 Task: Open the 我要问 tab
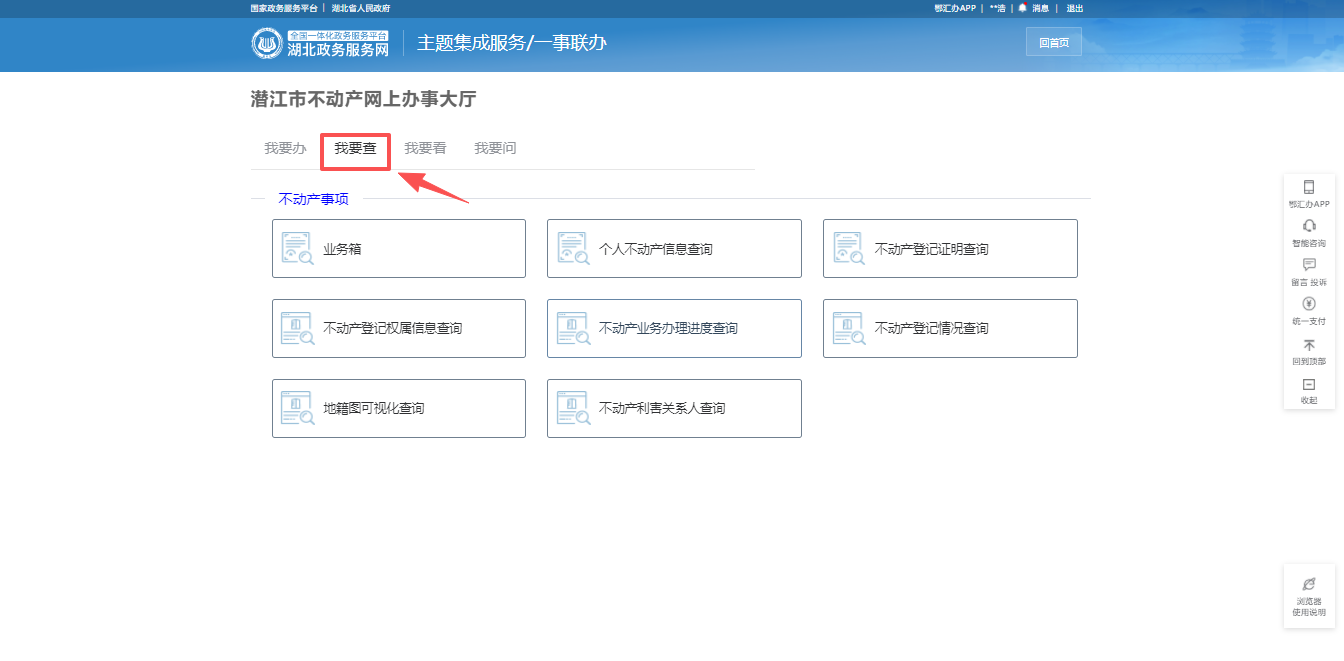click(495, 149)
